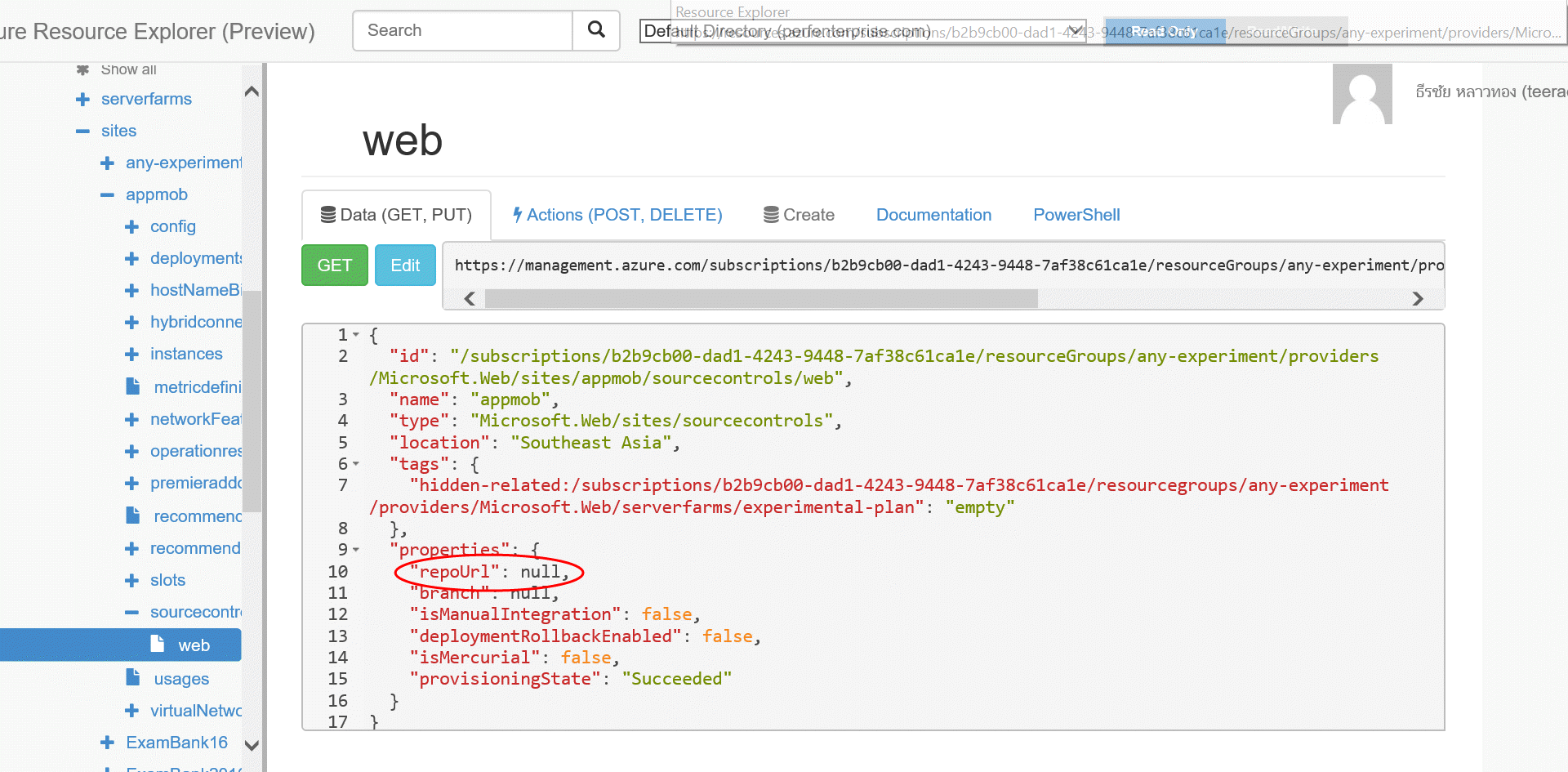Screen dimensions: 1568x772
Task: Click the green GET button
Action: click(334, 265)
